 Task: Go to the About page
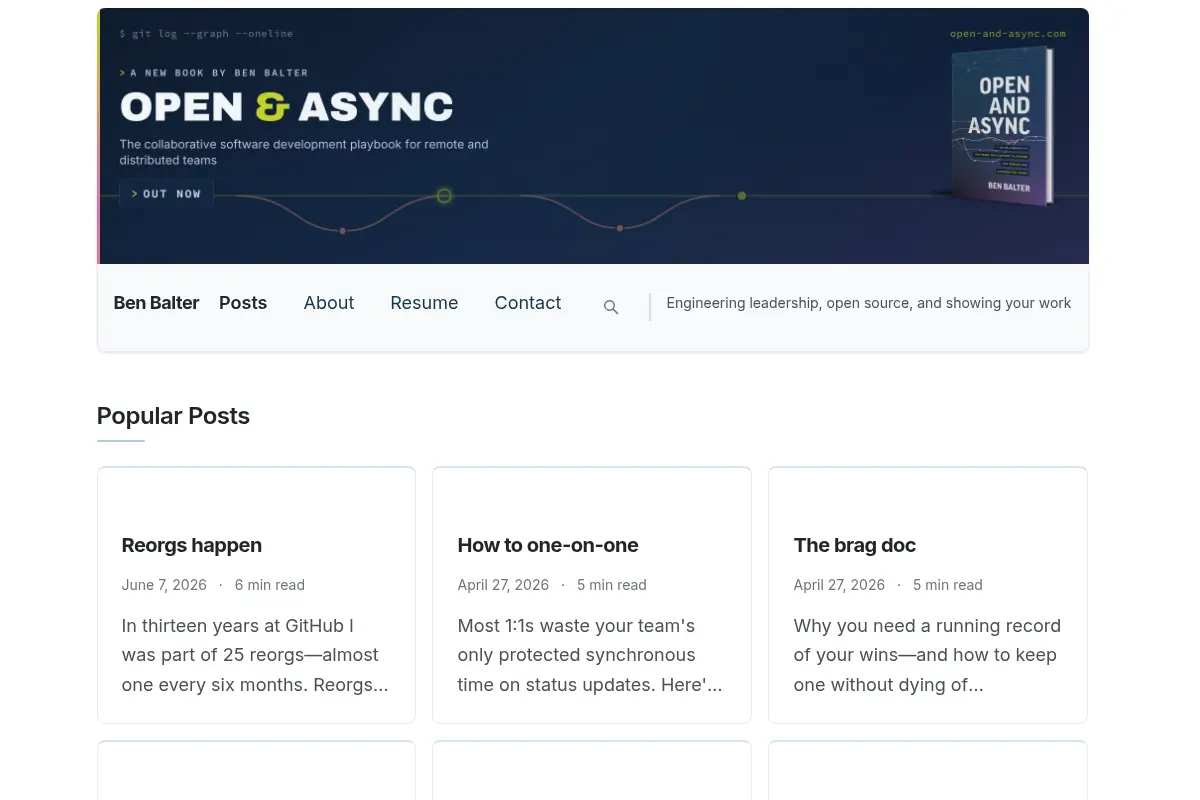(x=329, y=303)
